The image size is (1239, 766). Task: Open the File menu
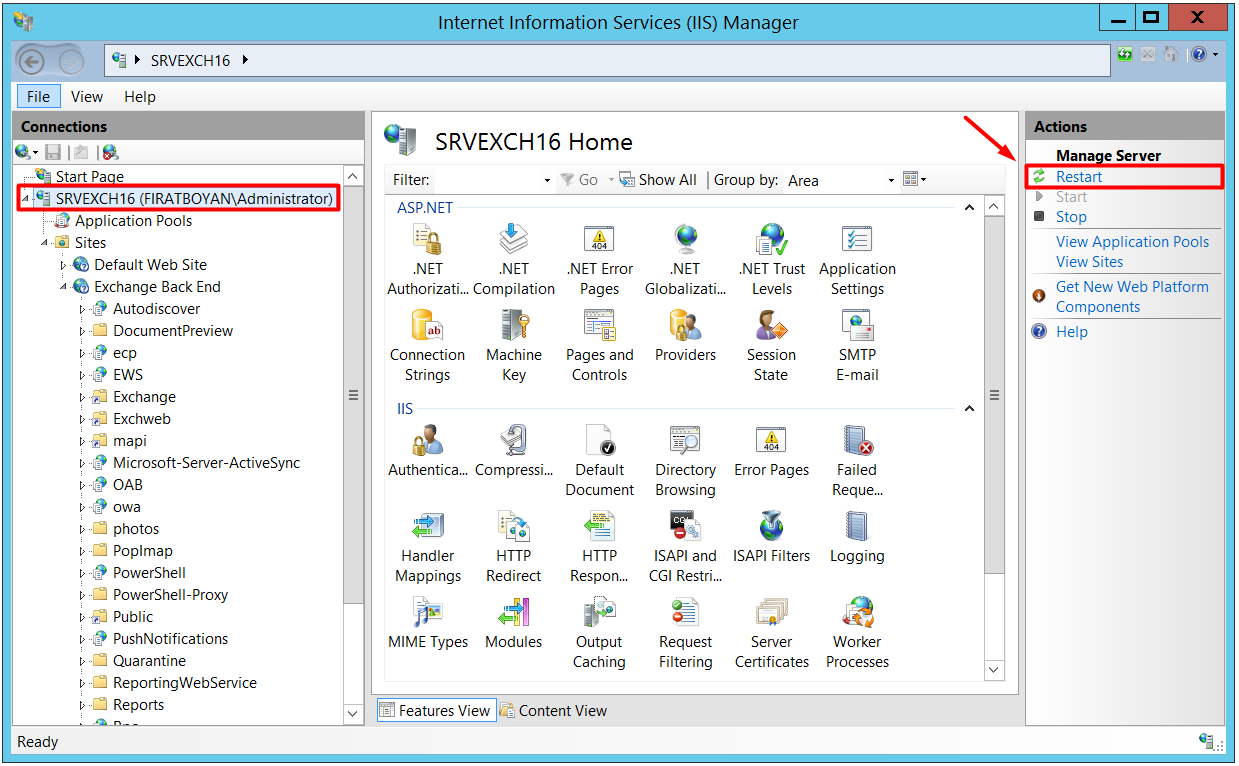coord(38,96)
